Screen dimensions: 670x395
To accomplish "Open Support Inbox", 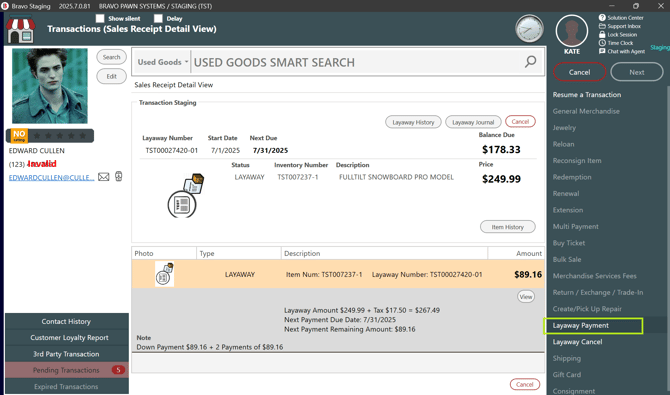I will coord(620,26).
